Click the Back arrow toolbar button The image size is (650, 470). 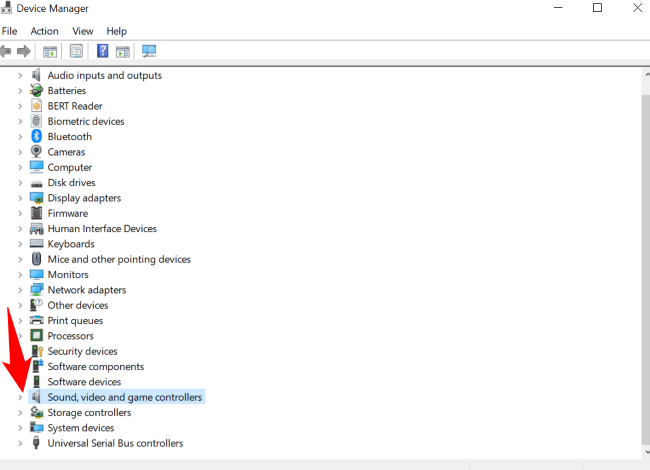pos(7,51)
